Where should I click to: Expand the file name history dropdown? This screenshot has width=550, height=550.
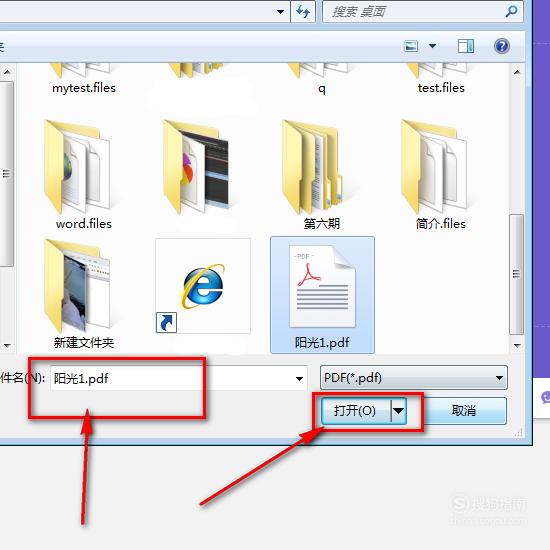pos(299,378)
